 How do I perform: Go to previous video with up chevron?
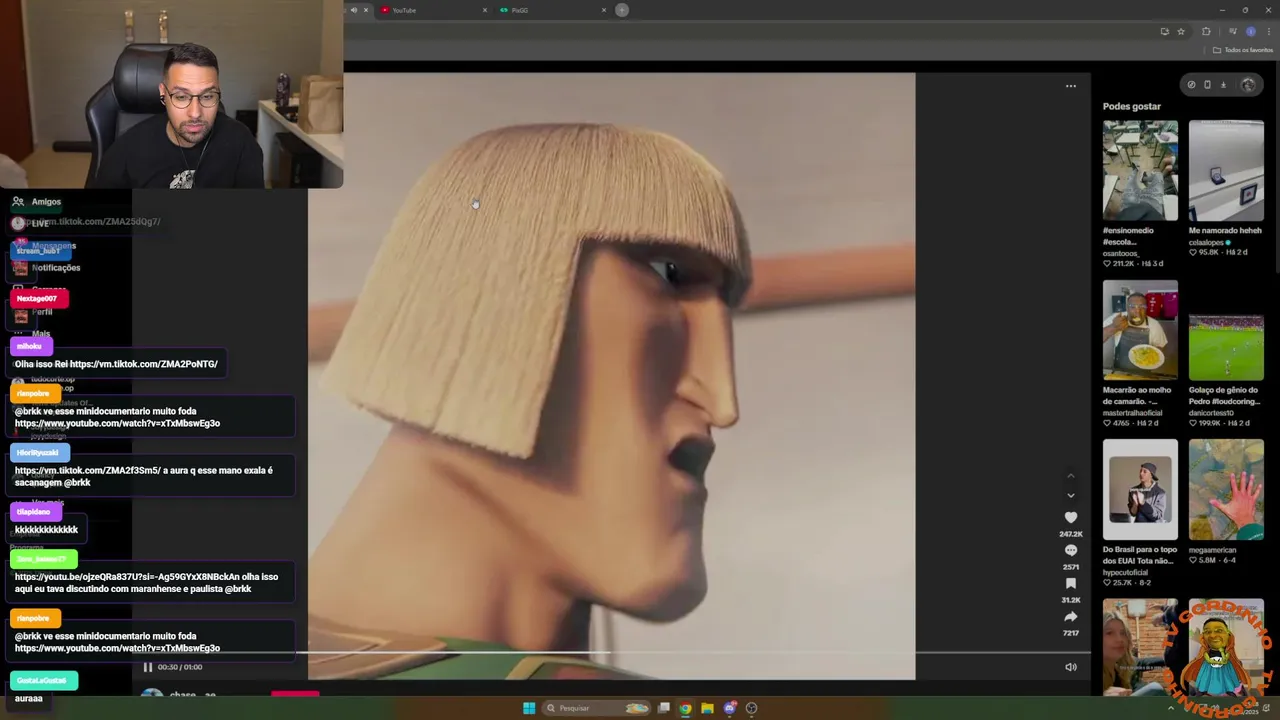pos(1070,475)
